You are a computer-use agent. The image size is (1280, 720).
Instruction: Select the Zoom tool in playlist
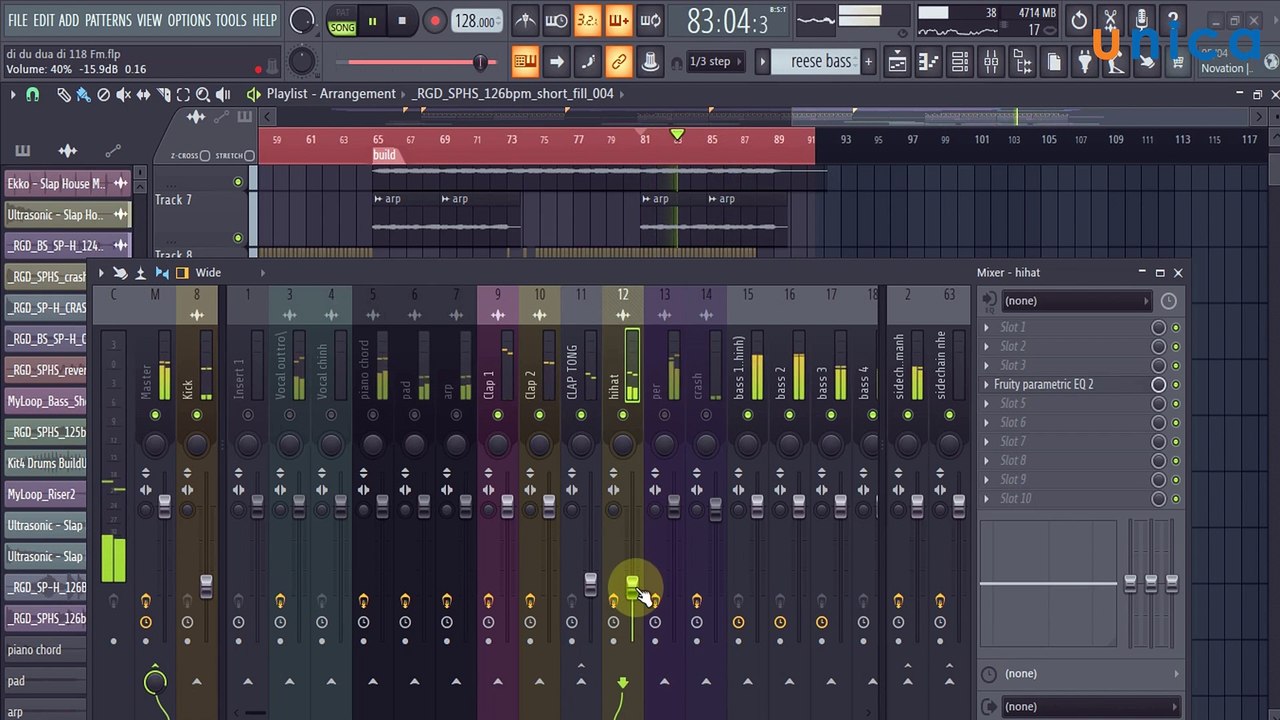203,94
